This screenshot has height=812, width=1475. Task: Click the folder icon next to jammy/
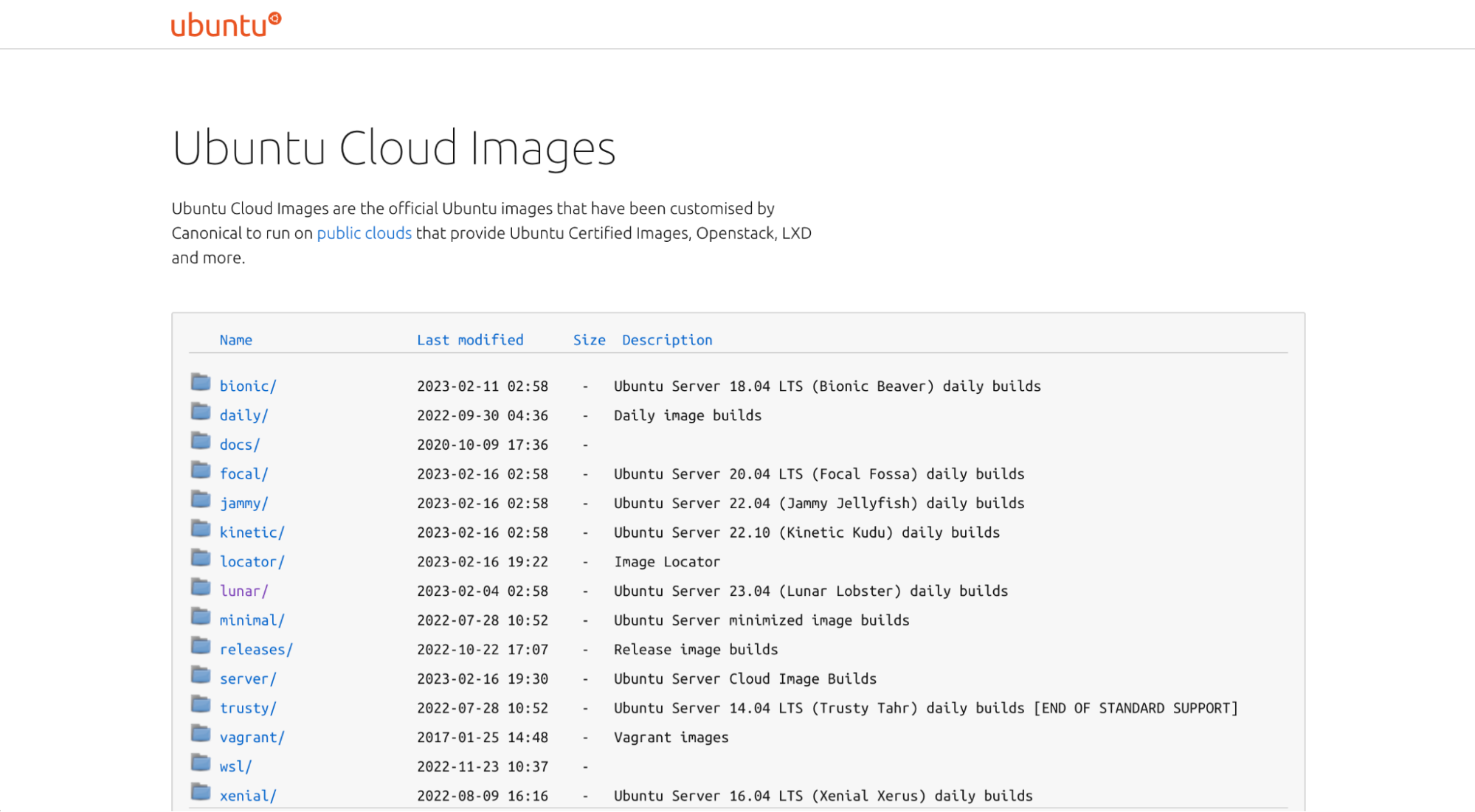201,499
